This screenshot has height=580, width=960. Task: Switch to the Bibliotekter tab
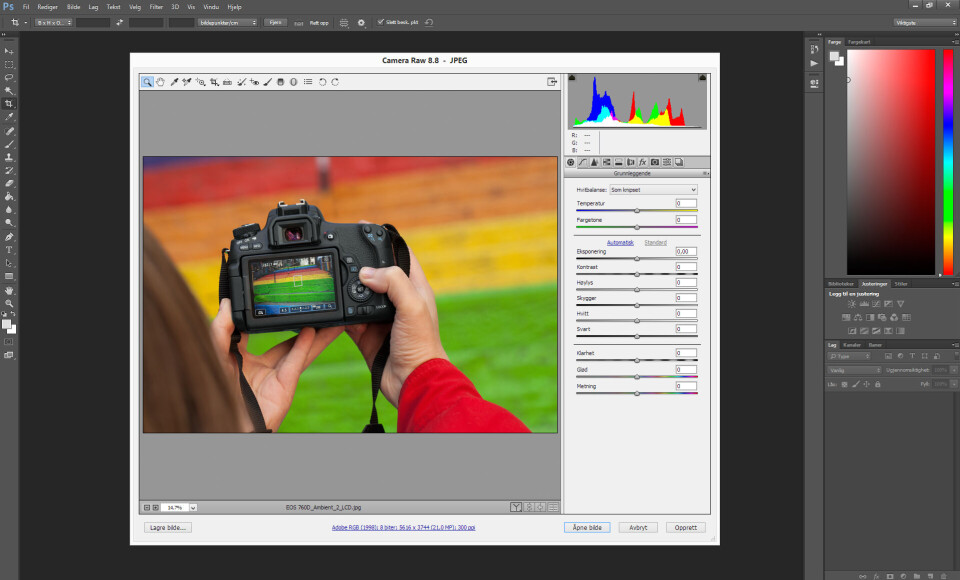(841, 284)
